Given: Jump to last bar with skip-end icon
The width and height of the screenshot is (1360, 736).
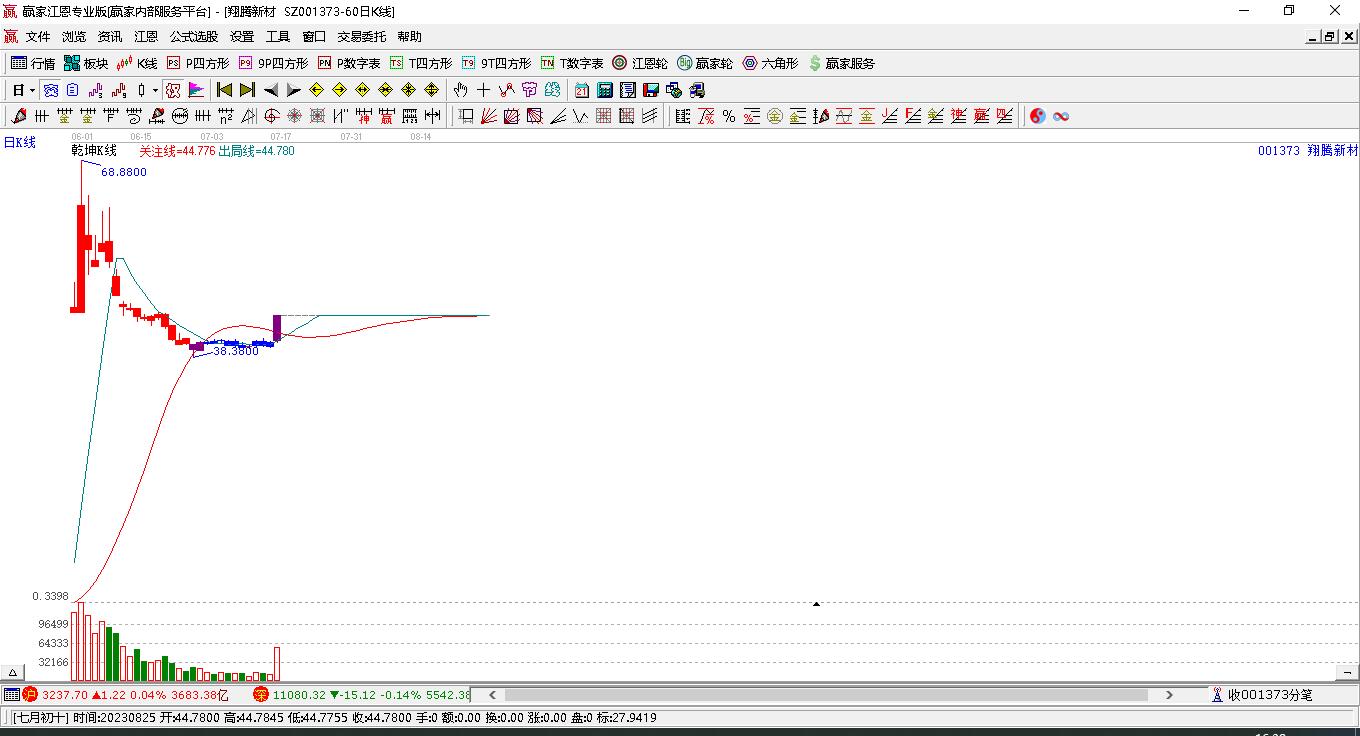Looking at the screenshot, I should pos(247,90).
